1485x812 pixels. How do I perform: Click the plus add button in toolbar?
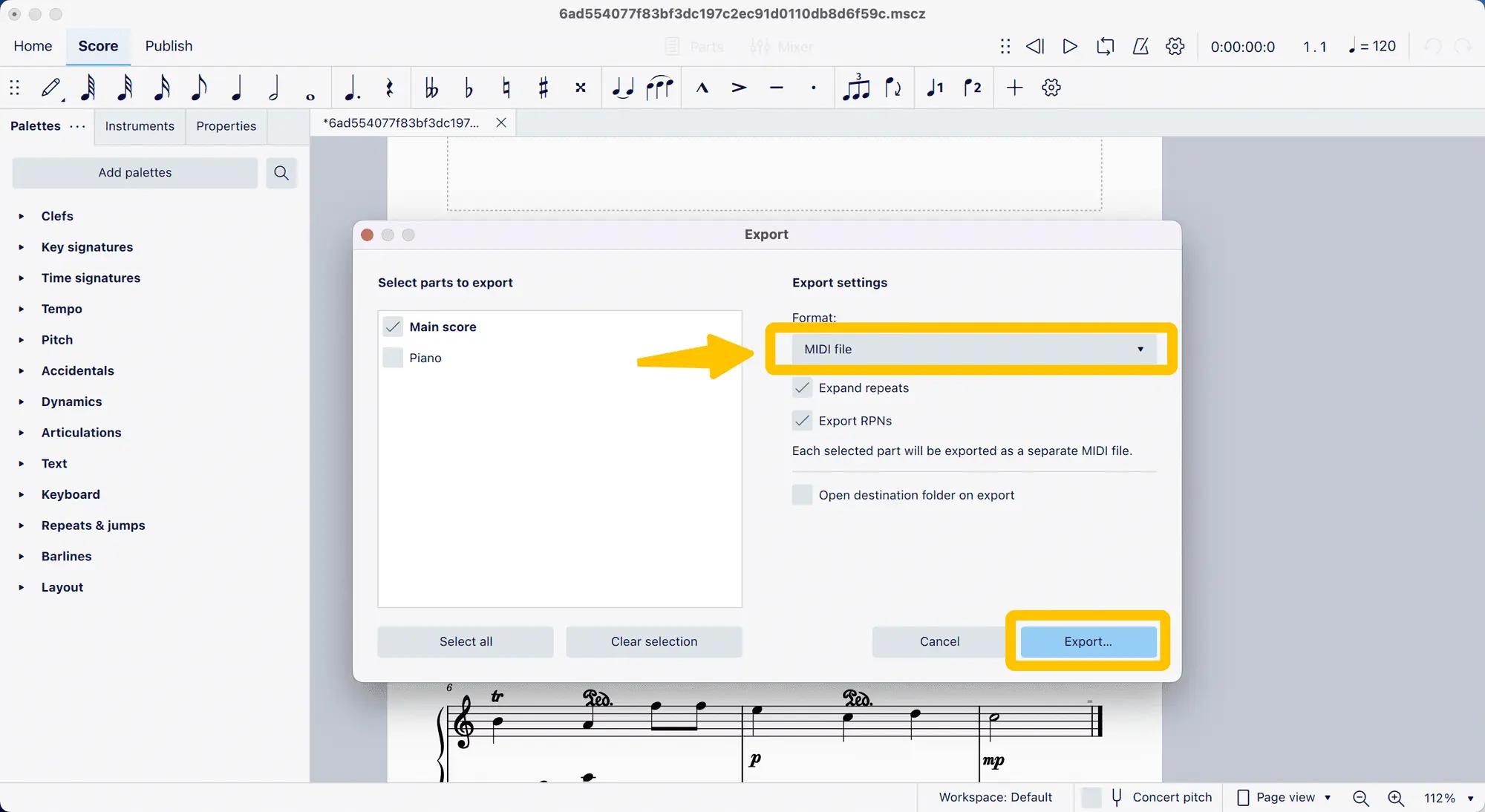(x=1014, y=88)
